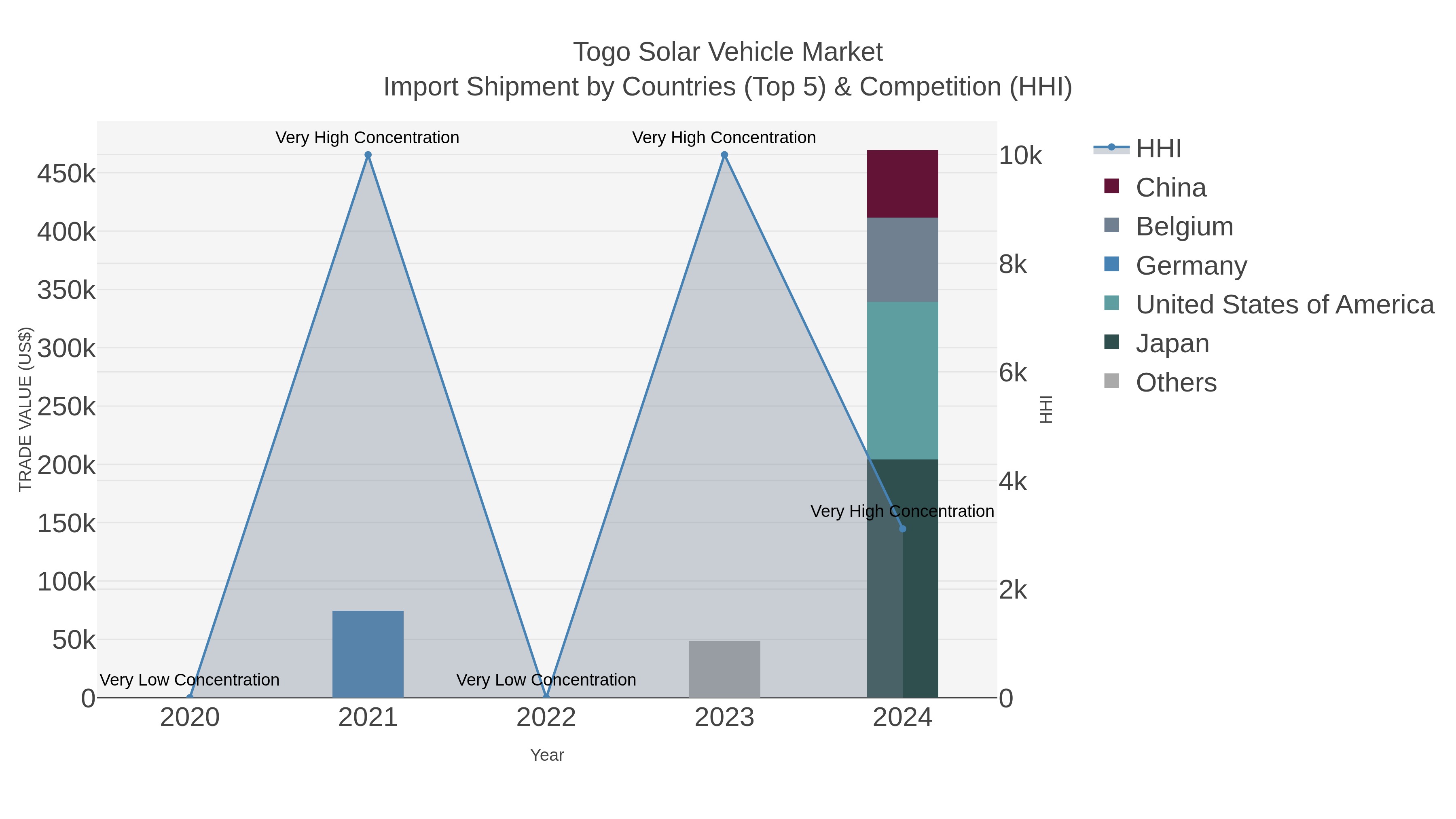Click the 2021 HHI peak data point

tap(368, 155)
